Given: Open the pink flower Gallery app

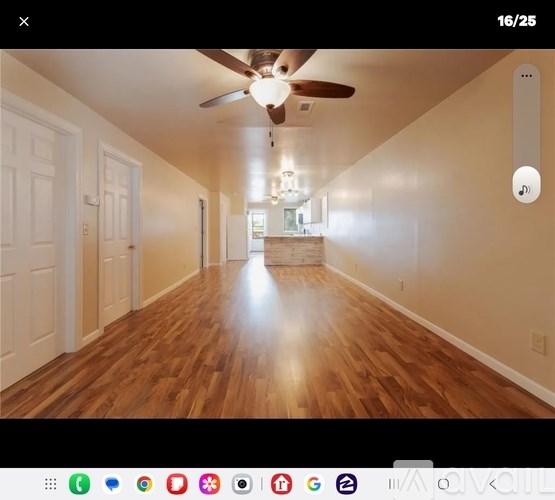Looking at the screenshot, I should 210,484.
